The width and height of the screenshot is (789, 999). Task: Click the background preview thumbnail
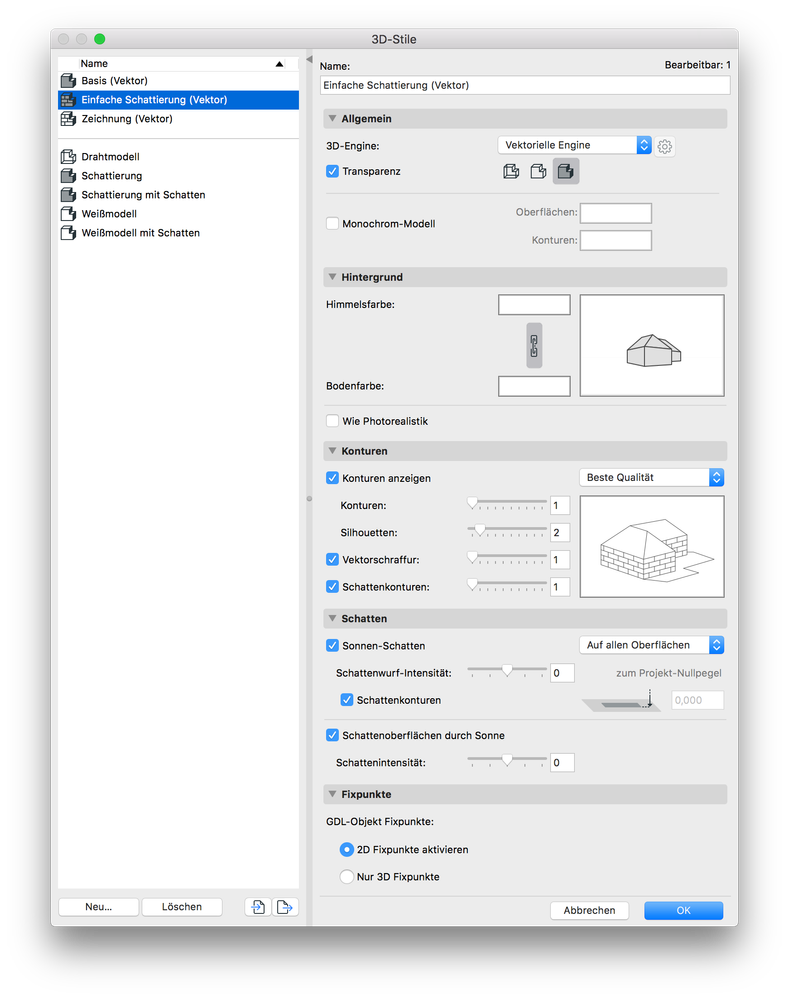pyautogui.click(x=652, y=345)
